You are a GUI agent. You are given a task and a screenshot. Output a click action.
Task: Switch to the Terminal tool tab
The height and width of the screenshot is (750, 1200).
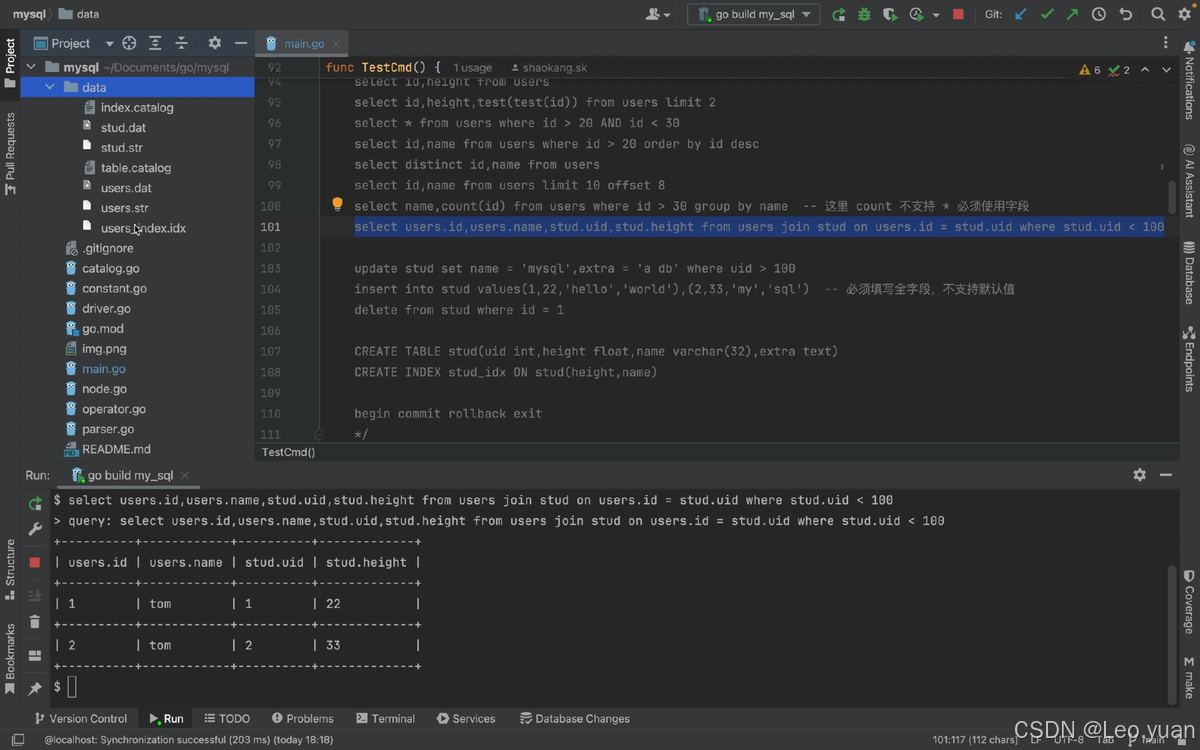point(385,718)
